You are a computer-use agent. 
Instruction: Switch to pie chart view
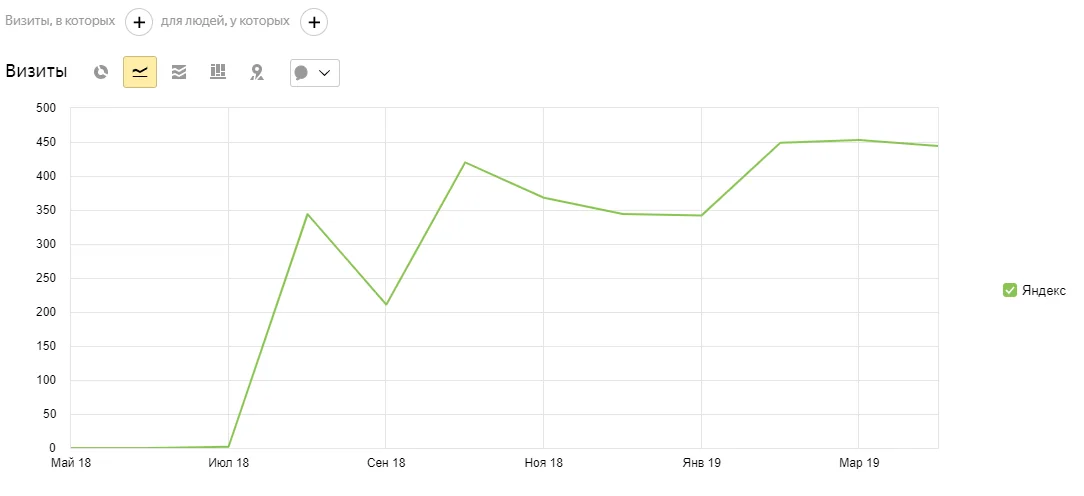click(101, 72)
